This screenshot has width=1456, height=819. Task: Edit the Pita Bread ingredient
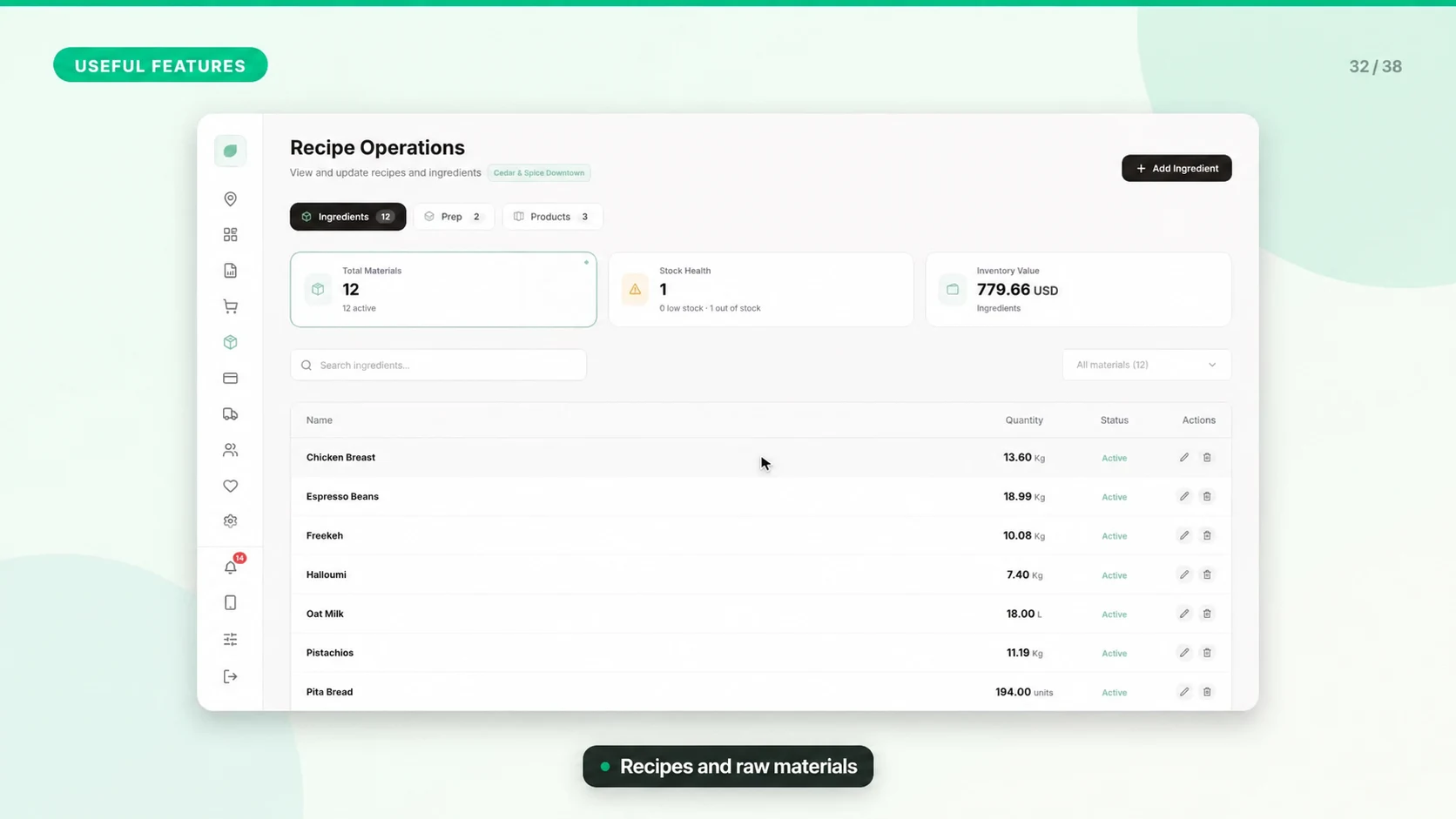pyautogui.click(x=1184, y=692)
